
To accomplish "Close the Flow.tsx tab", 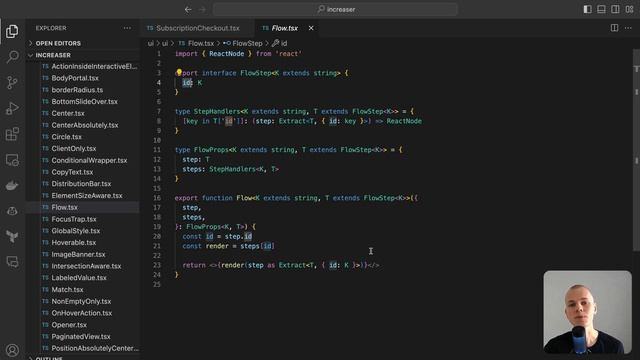I will (x=311, y=28).
